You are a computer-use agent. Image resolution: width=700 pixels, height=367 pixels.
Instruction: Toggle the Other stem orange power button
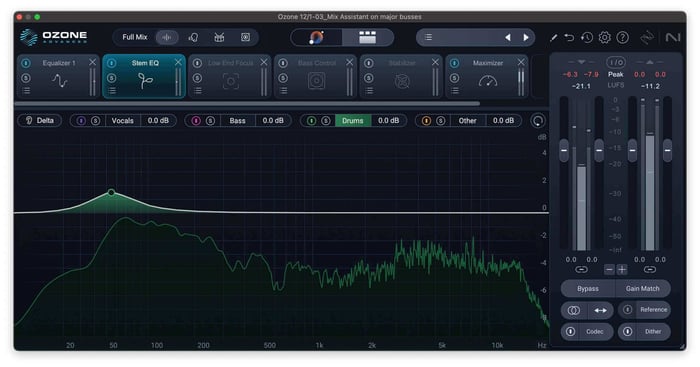(x=426, y=121)
